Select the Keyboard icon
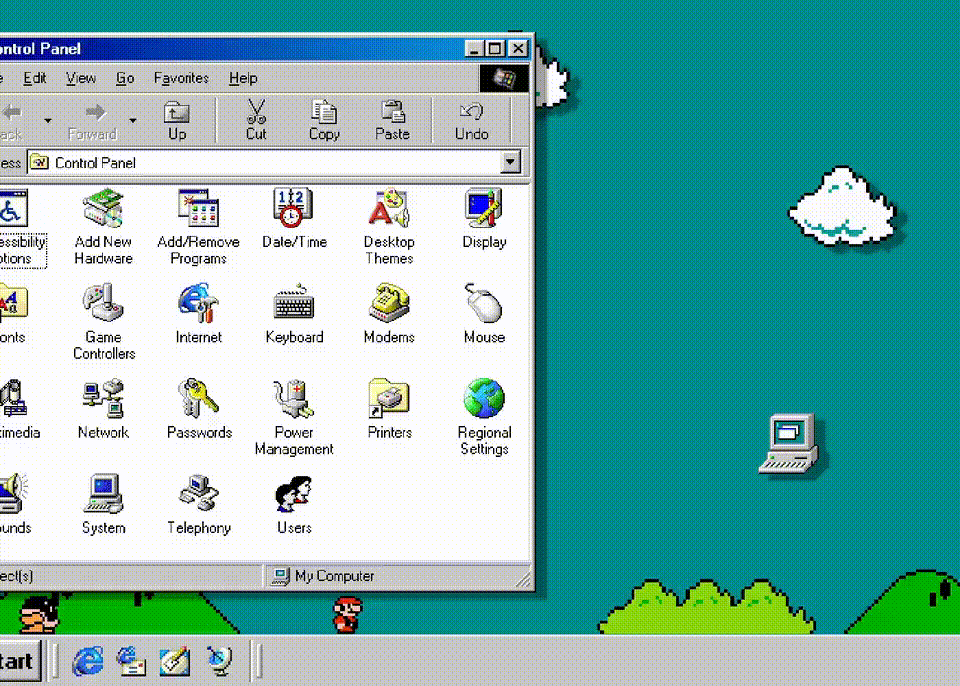This screenshot has height=686, width=960. tap(294, 304)
